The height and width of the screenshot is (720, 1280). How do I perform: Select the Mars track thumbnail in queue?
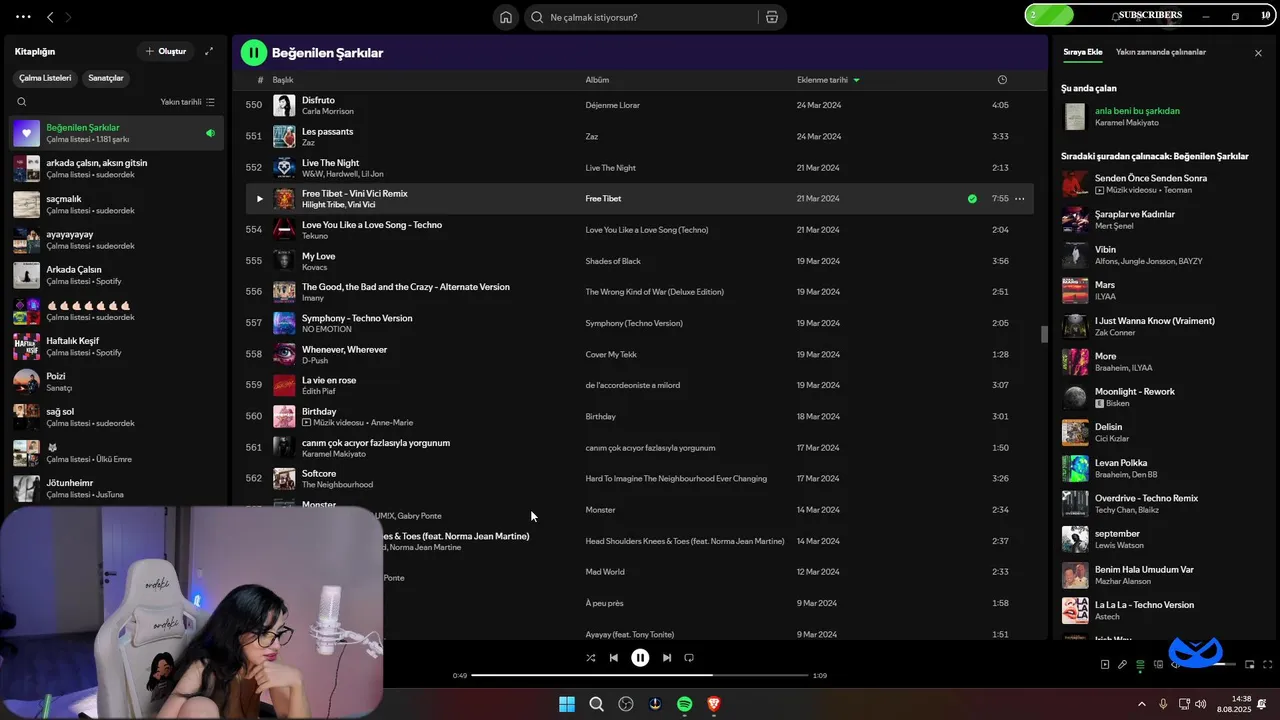pos(1075,291)
